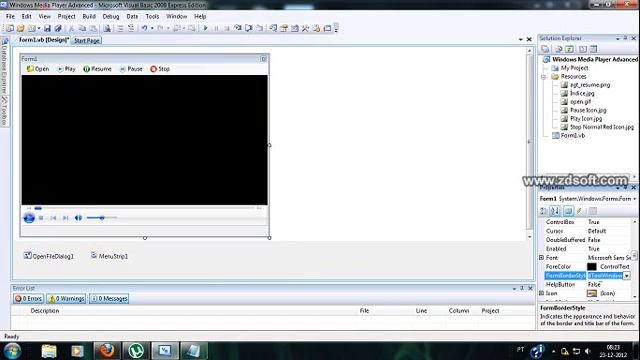Open uTorrent from the Windows taskbar
Viewport: 640px width, 360px height.
click(x=136, y=351)
